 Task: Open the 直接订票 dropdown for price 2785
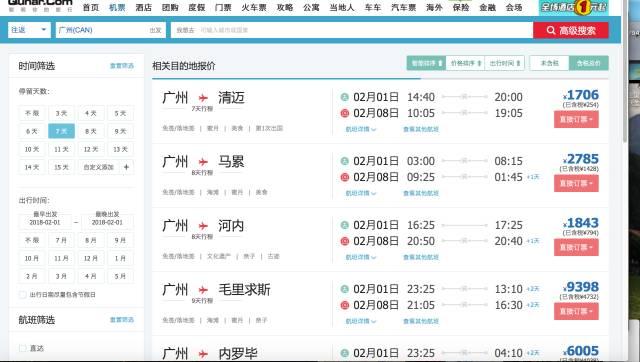tap(576, 183)
